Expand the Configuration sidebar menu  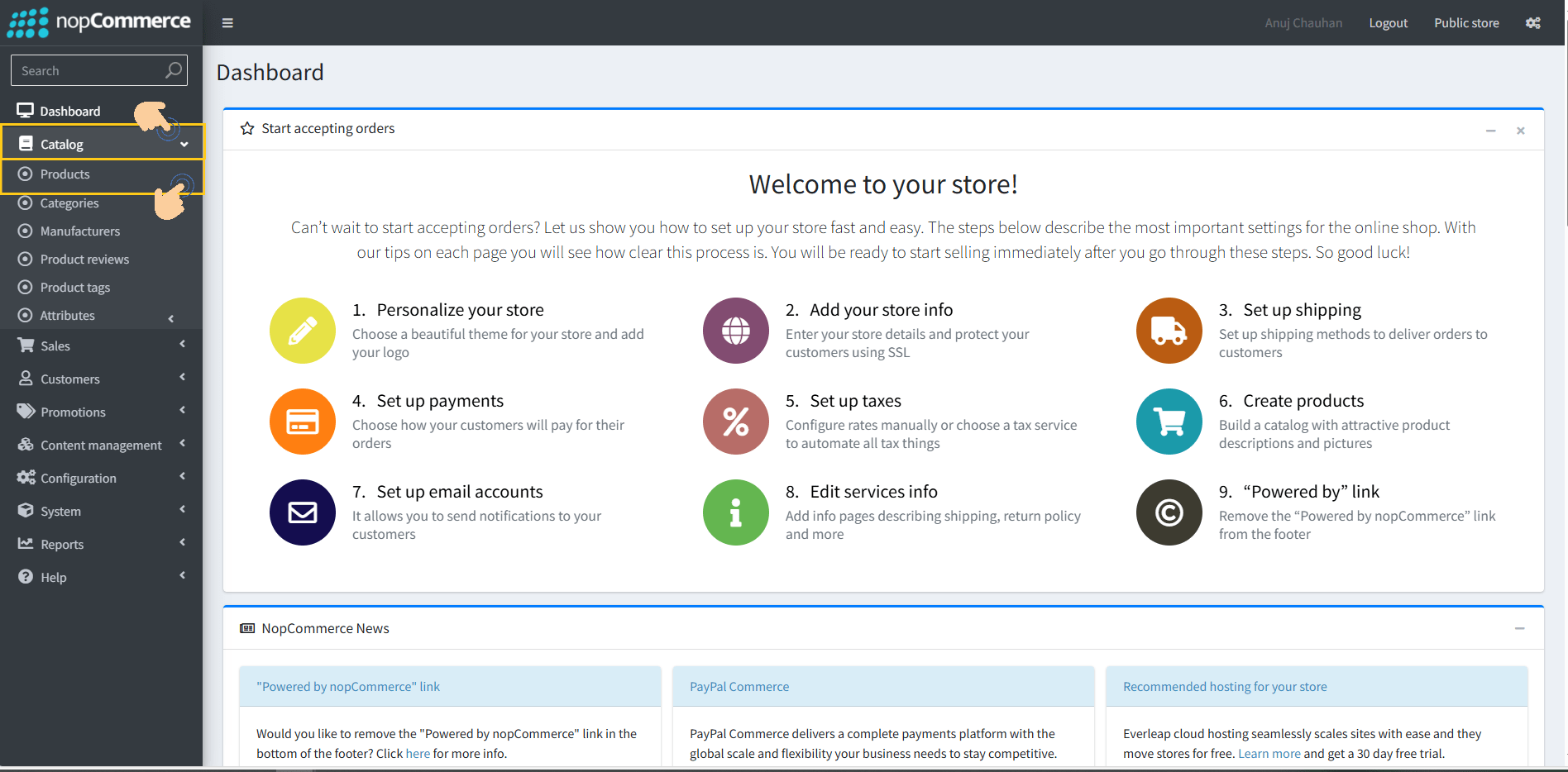pyautogui.click(x=79, y=479)
